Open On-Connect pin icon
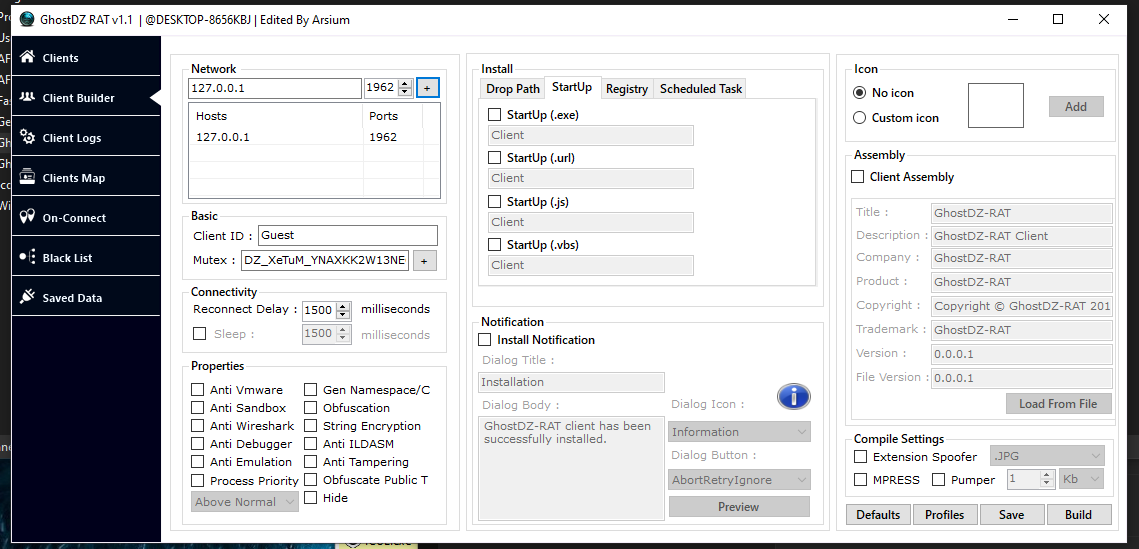 click(x=28, y=217)
